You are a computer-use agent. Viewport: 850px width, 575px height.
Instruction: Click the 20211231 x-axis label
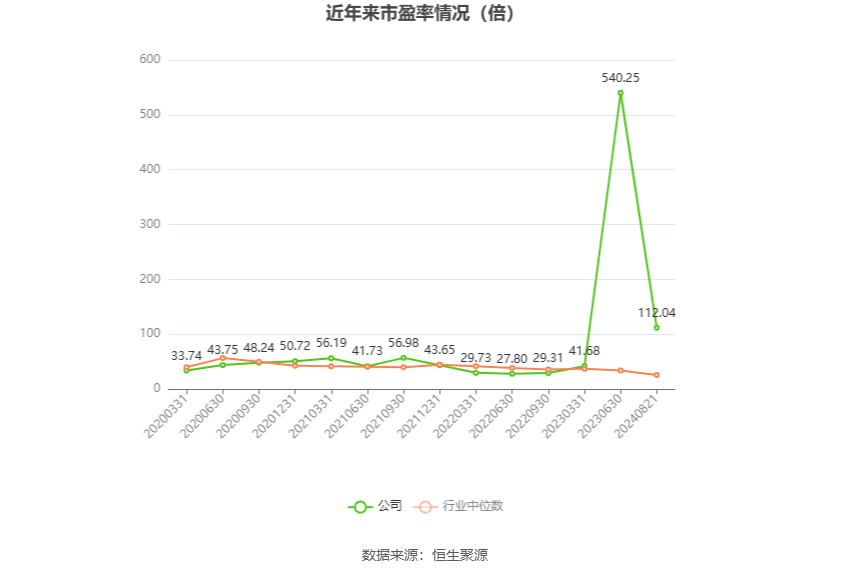point(420,416)
